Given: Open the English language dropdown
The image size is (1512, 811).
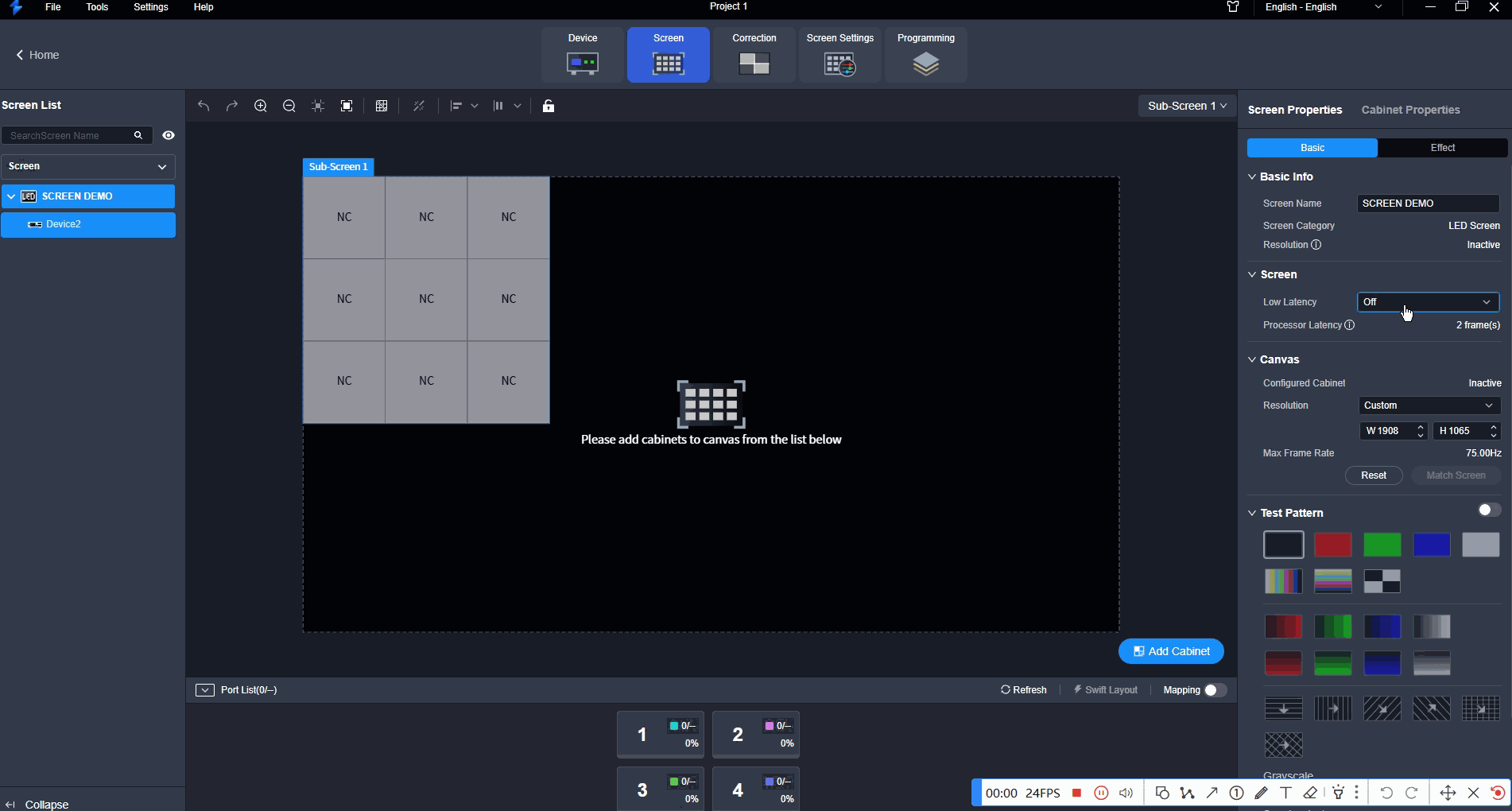Looking at the screenshot, I should coord(1324,7).
